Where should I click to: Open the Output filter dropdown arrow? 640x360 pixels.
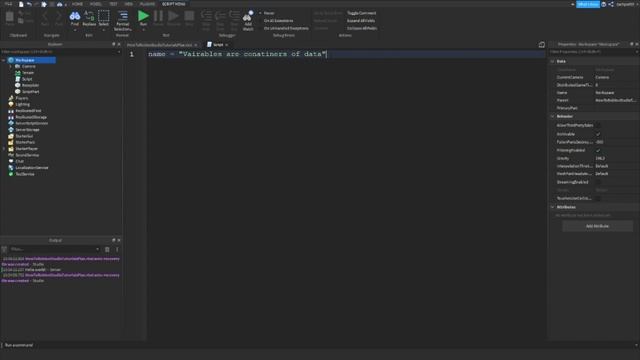click(97, 249)
